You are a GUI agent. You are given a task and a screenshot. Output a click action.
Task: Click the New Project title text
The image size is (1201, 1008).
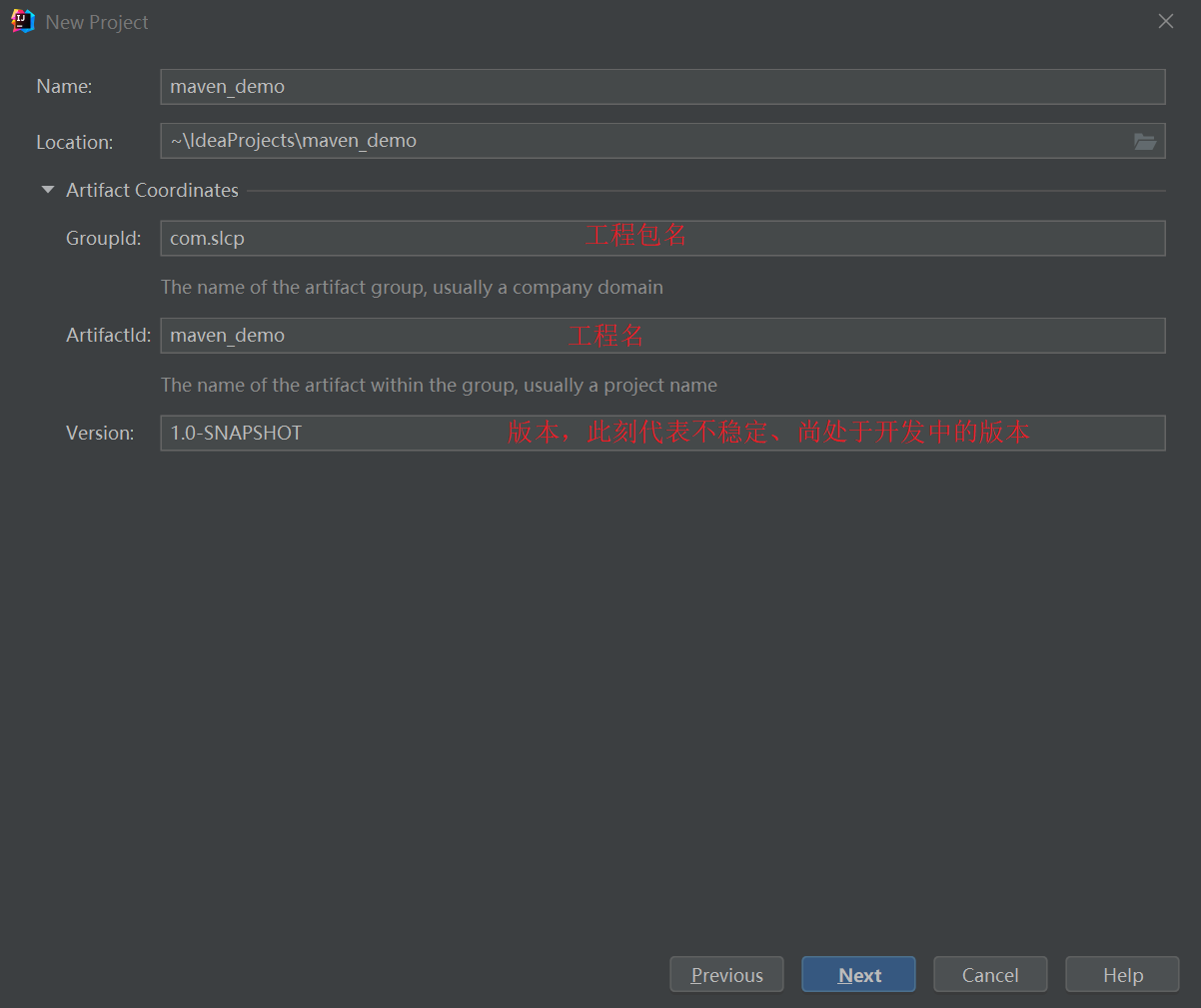97,22
